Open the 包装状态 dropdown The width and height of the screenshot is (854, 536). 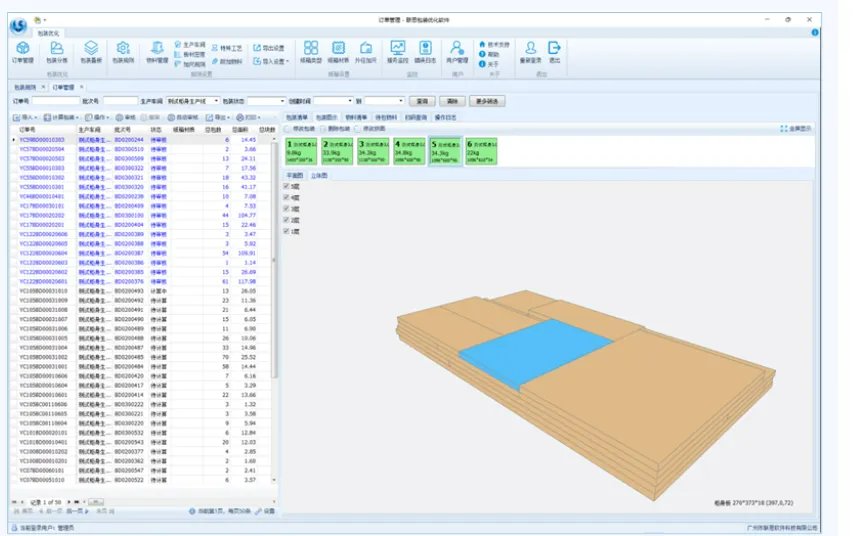[x=281, y=101]
